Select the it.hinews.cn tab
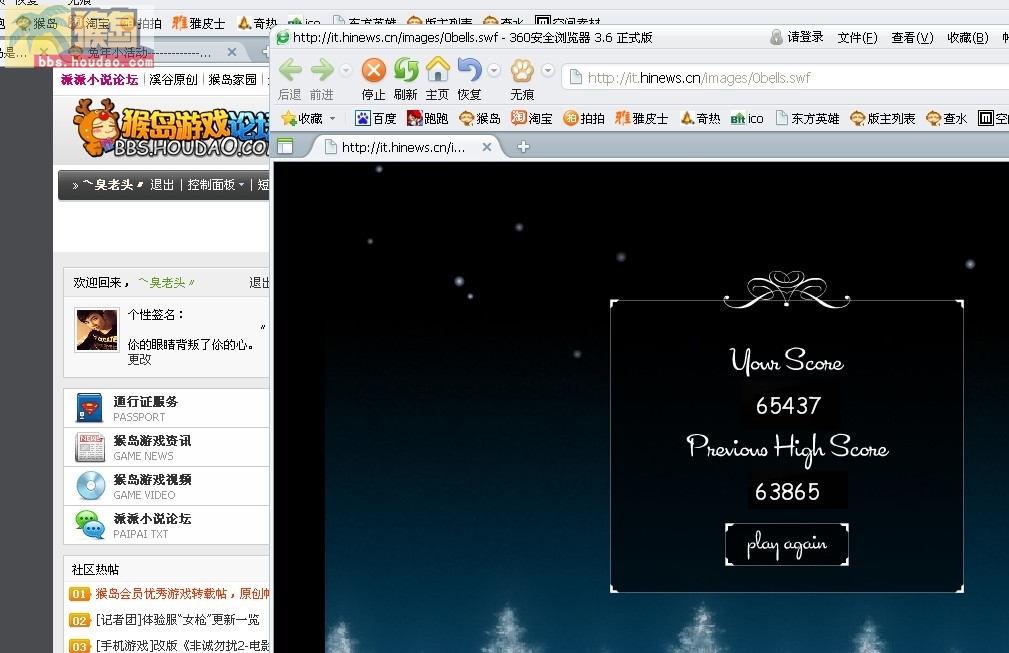Image resolution: width=1009 pixels, height=653 pixels. click(x=402, y=147)
